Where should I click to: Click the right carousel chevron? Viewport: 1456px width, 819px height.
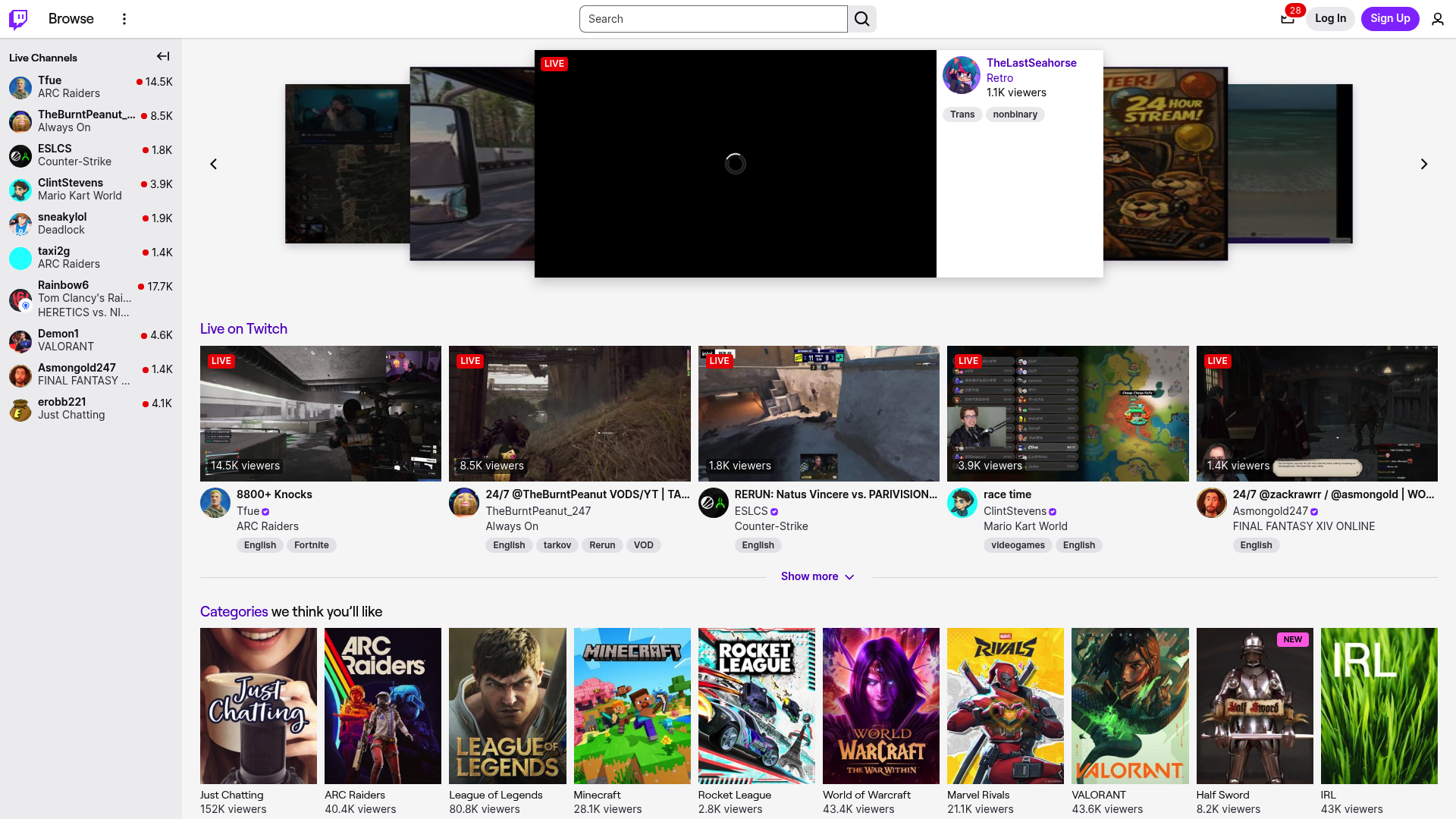pyautogui.click(x=1423, y=164)
